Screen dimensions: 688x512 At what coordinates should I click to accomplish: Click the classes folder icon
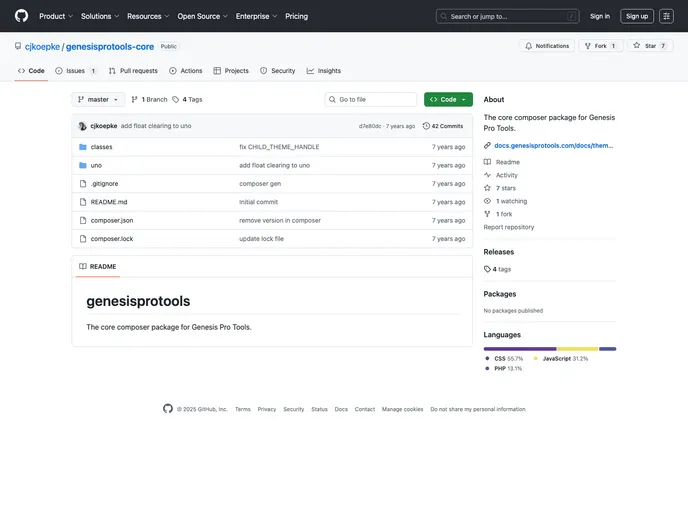[82, 147]
